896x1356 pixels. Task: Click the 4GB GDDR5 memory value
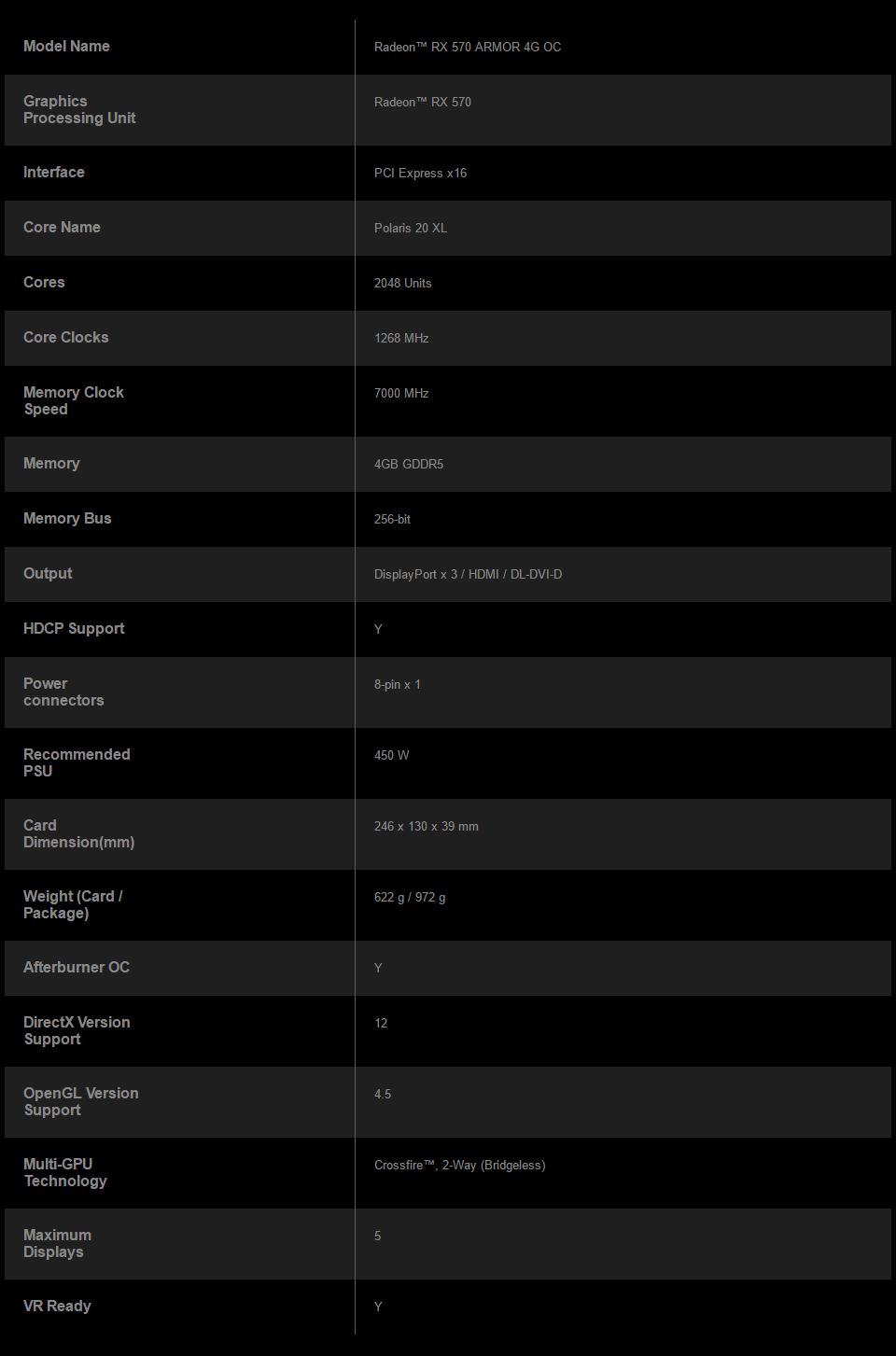click(409, 465)
